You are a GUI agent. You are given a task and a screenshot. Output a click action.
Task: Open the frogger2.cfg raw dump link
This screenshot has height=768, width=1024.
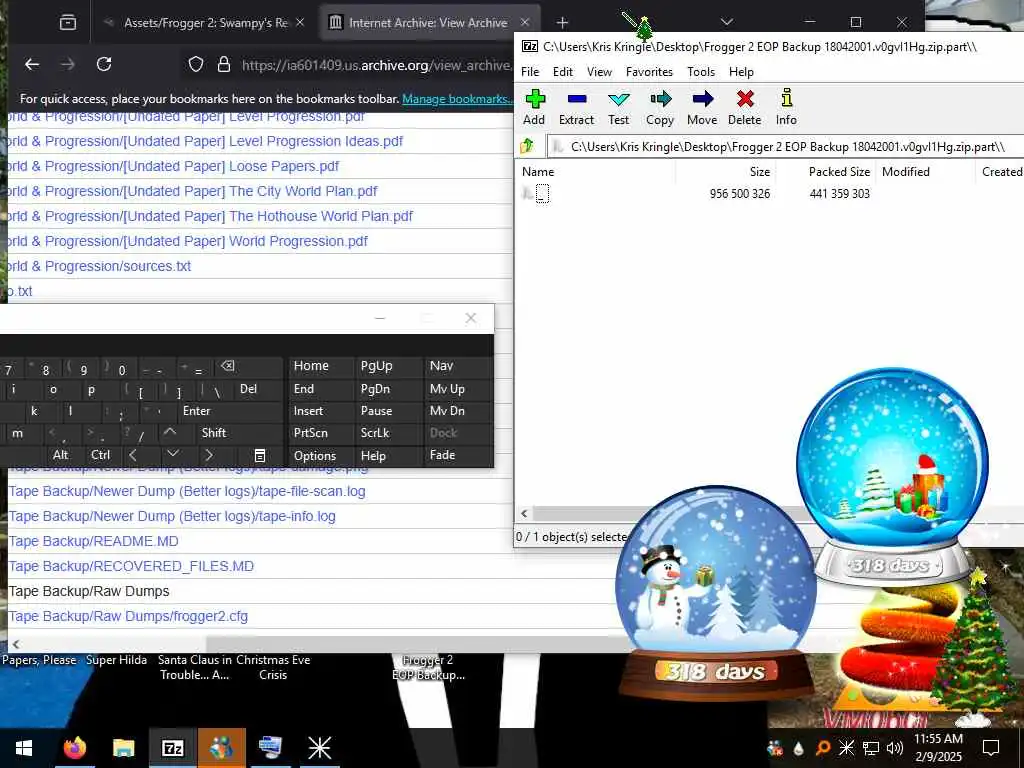128,616
